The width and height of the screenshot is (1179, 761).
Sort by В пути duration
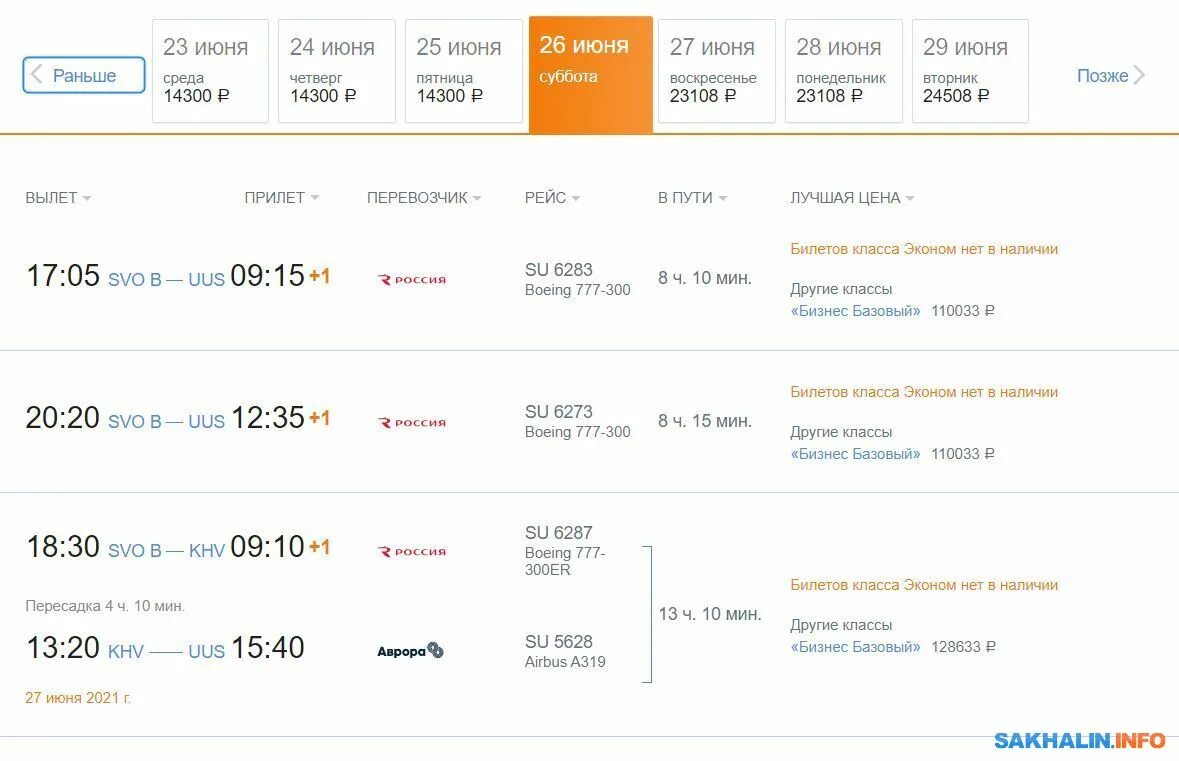692,198
